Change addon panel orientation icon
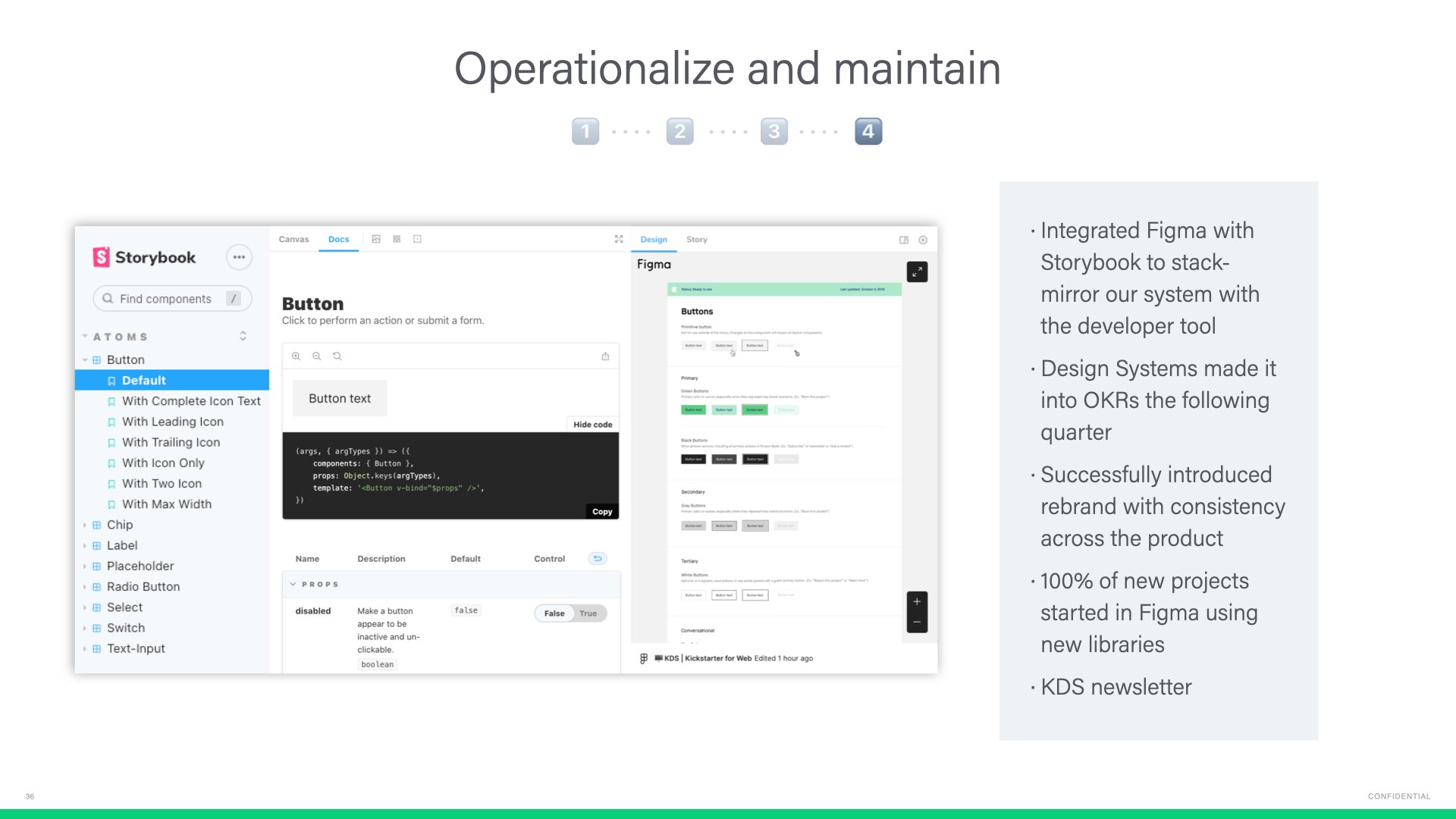1456x819 pixels. [x=904, y=240]
